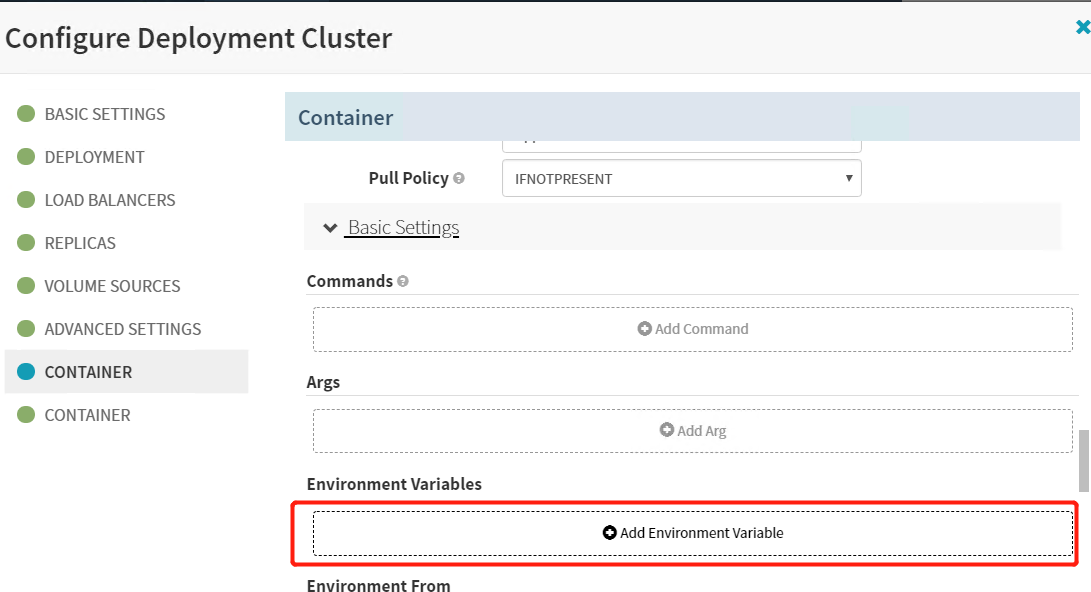Go to the DEPLOYMENT section
1091x592 pixels.
(x=94, y=157)
